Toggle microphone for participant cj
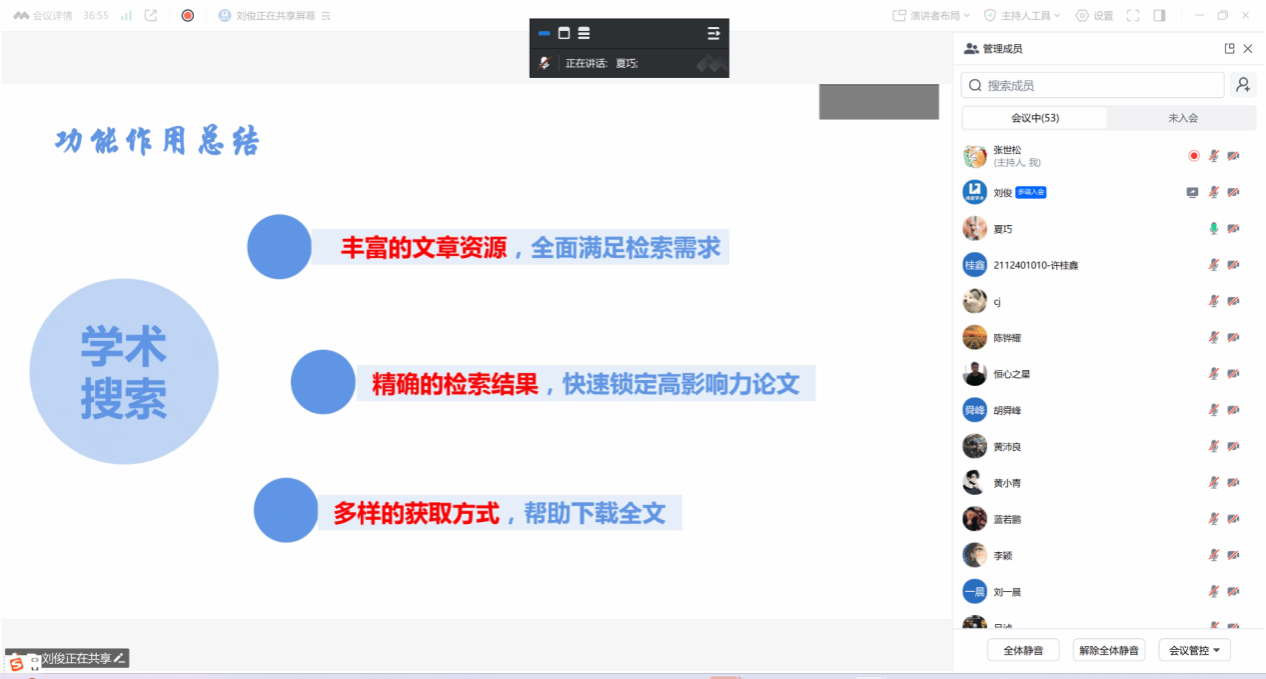 click(x=1214, y=301)
